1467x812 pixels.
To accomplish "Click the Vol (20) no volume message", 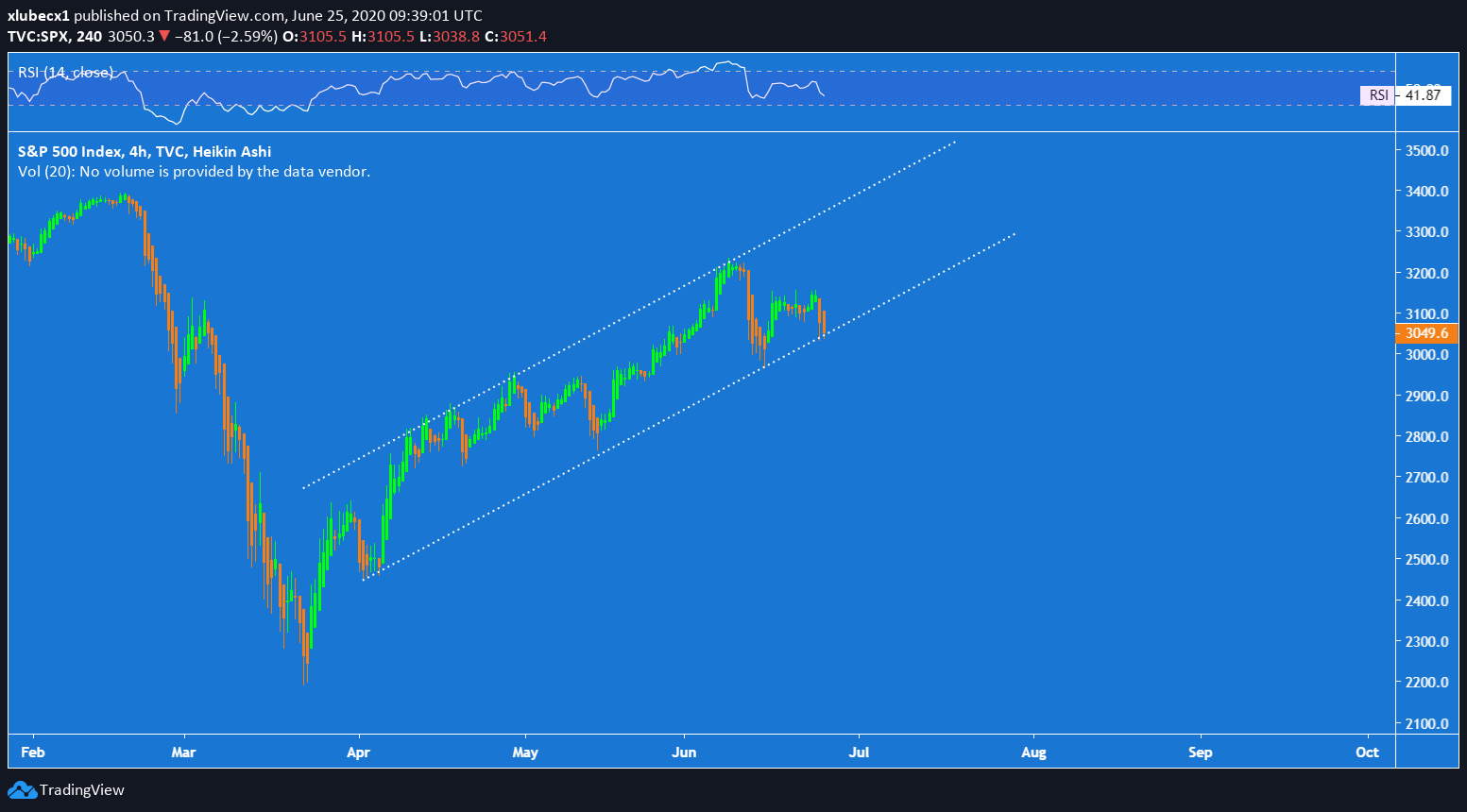I will pos(194,172).
